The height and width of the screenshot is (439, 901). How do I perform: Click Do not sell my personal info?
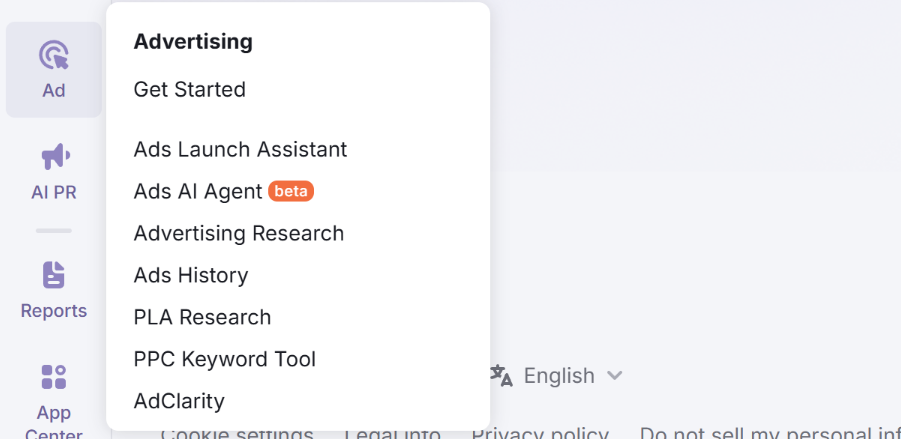coord(770,434)
